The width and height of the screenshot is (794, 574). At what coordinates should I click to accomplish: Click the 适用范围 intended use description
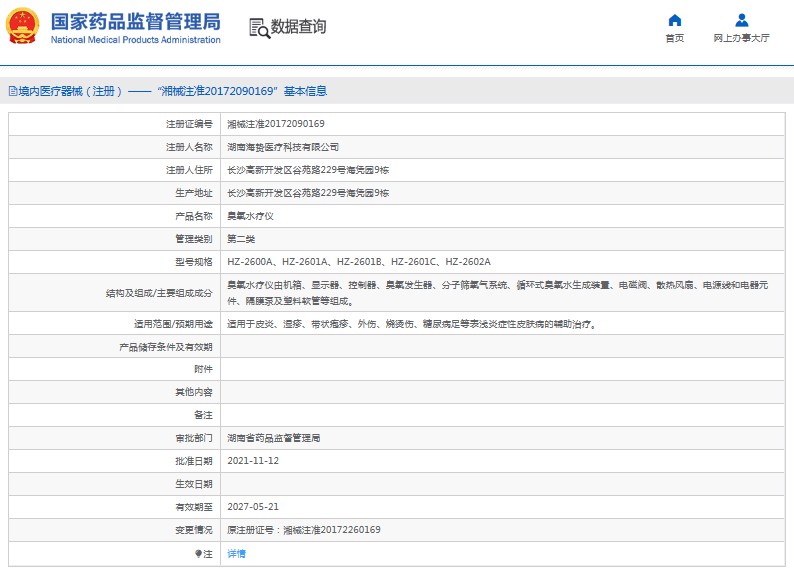[412, 324]
